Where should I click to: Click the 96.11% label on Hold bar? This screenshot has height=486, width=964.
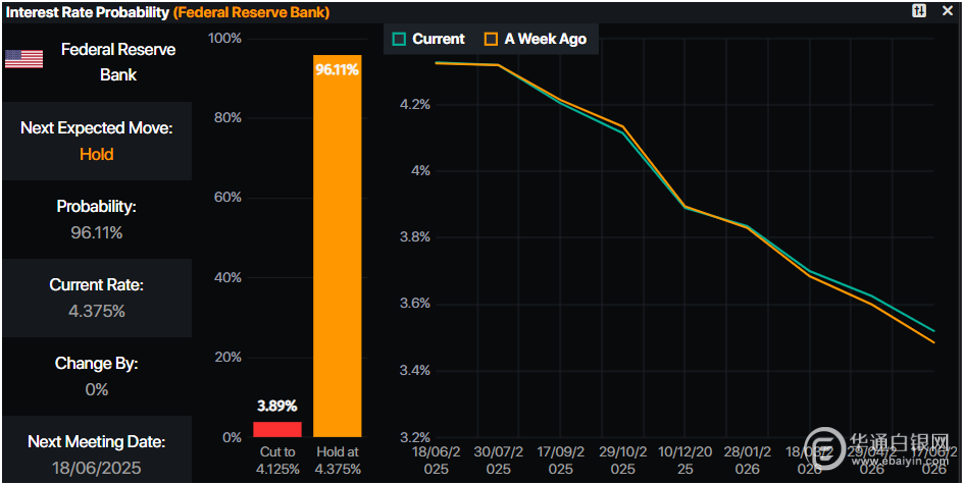coord(337,70)
